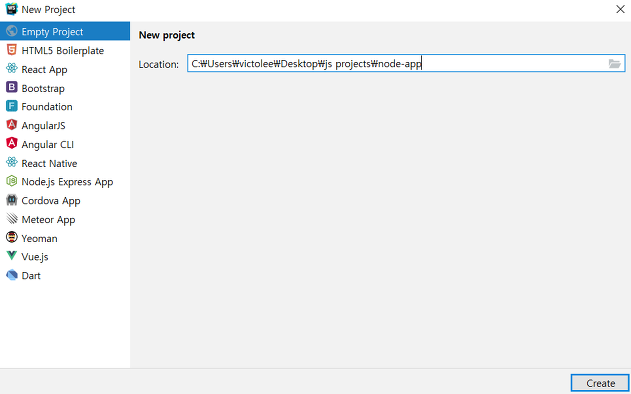
Task: Pick Yeoman generator label
Action: click(x=39, y=238)
